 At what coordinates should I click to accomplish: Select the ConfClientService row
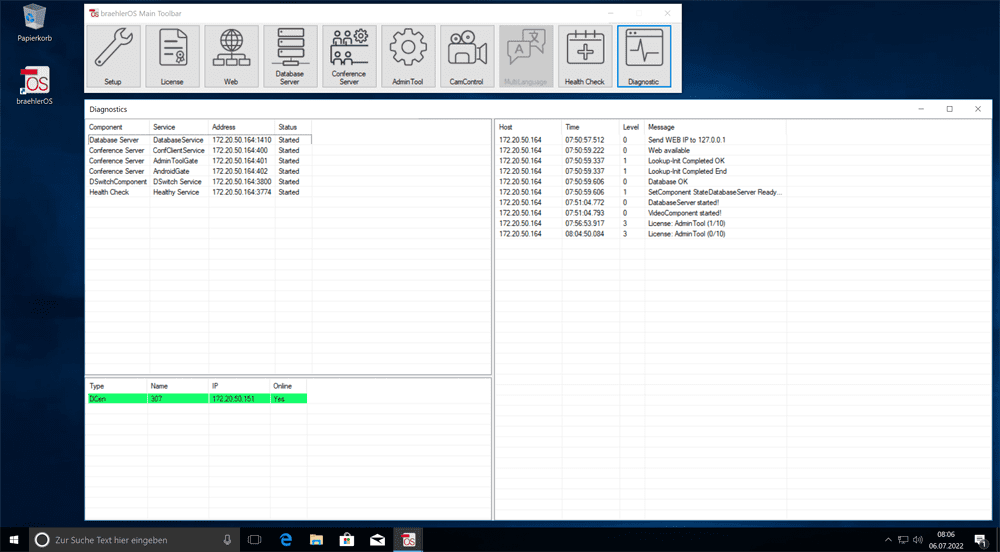point(199,150)
